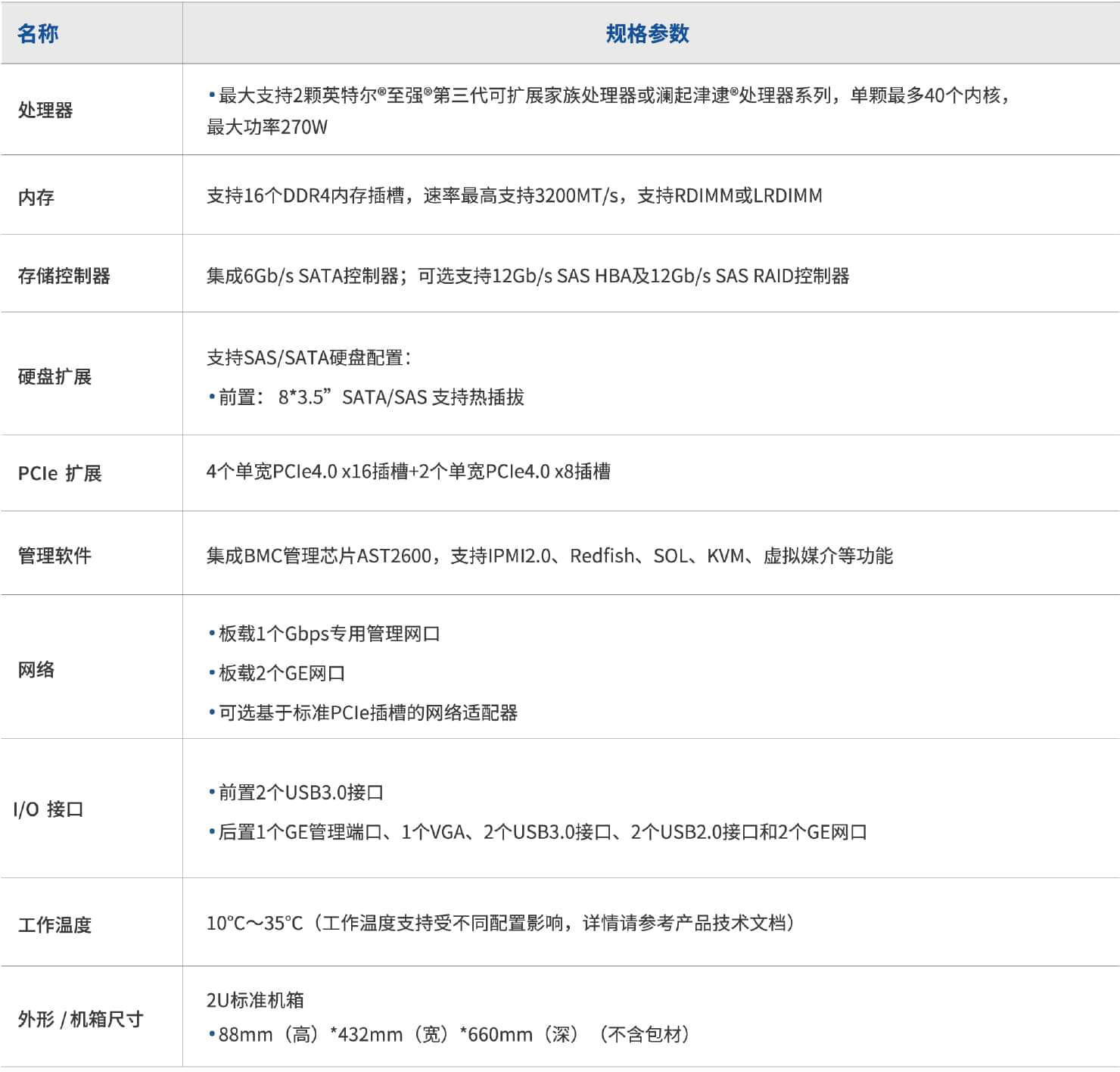Image resolution: width=1120 pixels, height=1072 pixels.
Task: Select the 硬盘扩展 row label
Action: click(x=54, y=377)
